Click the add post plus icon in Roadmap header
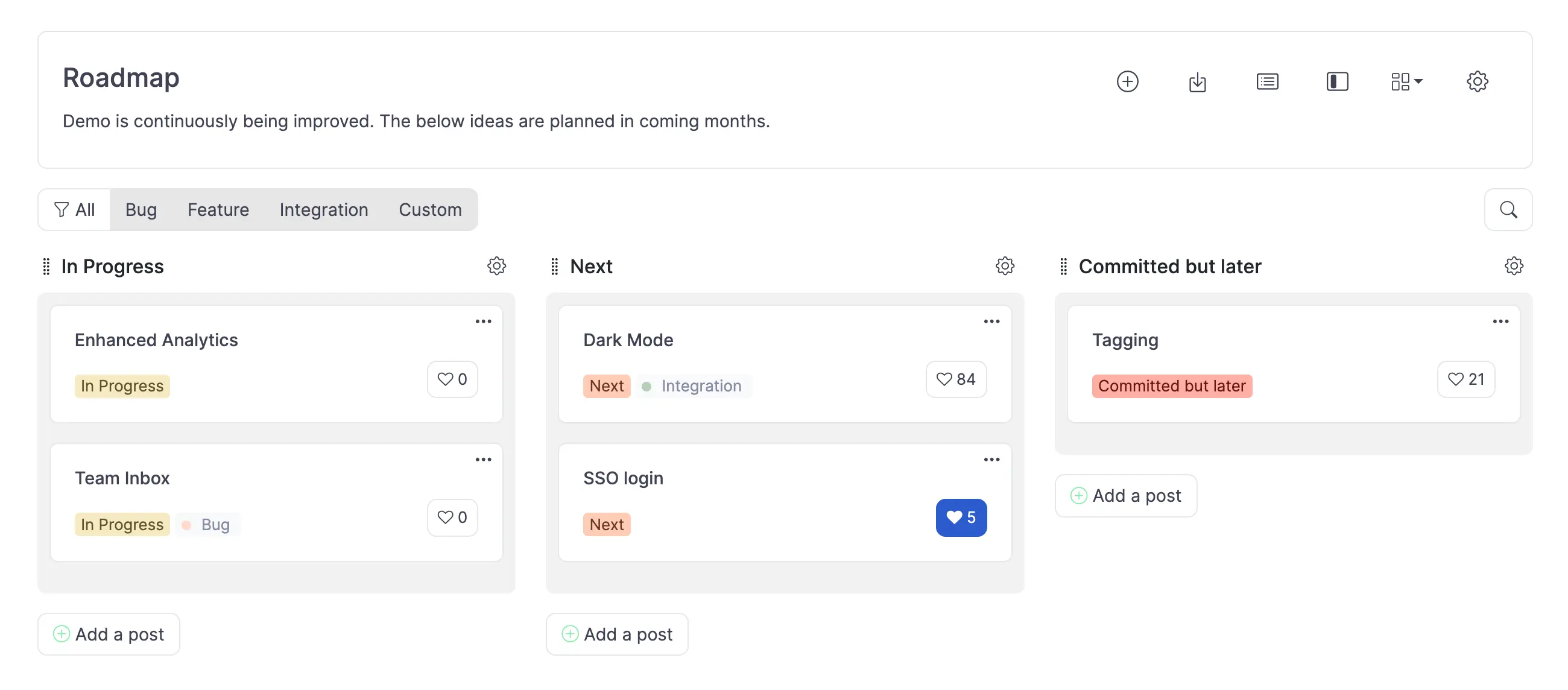The width and height of the screenshot is (1568, 690). [x=1127, y=81]
